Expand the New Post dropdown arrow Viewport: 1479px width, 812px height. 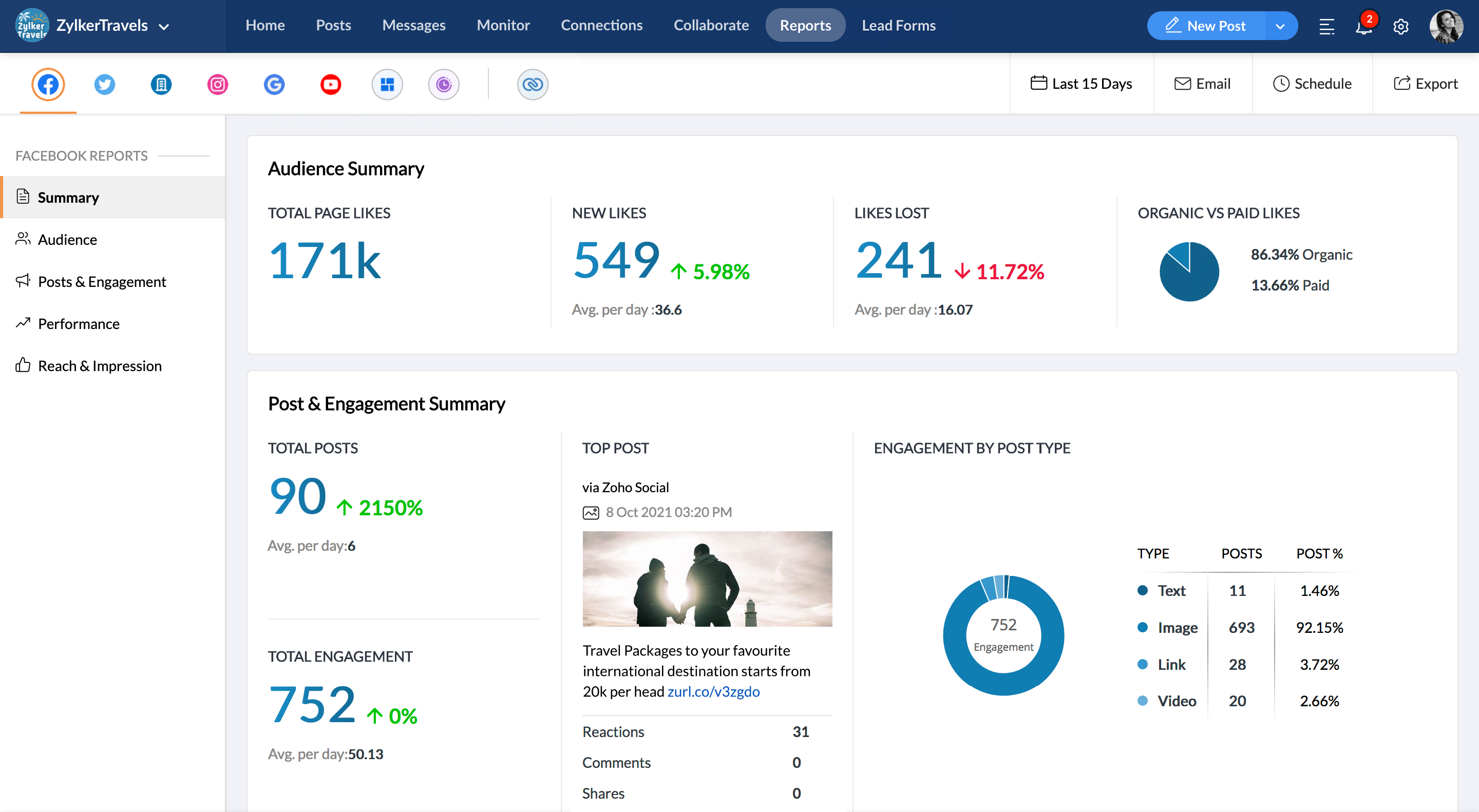click(1280, 26)
